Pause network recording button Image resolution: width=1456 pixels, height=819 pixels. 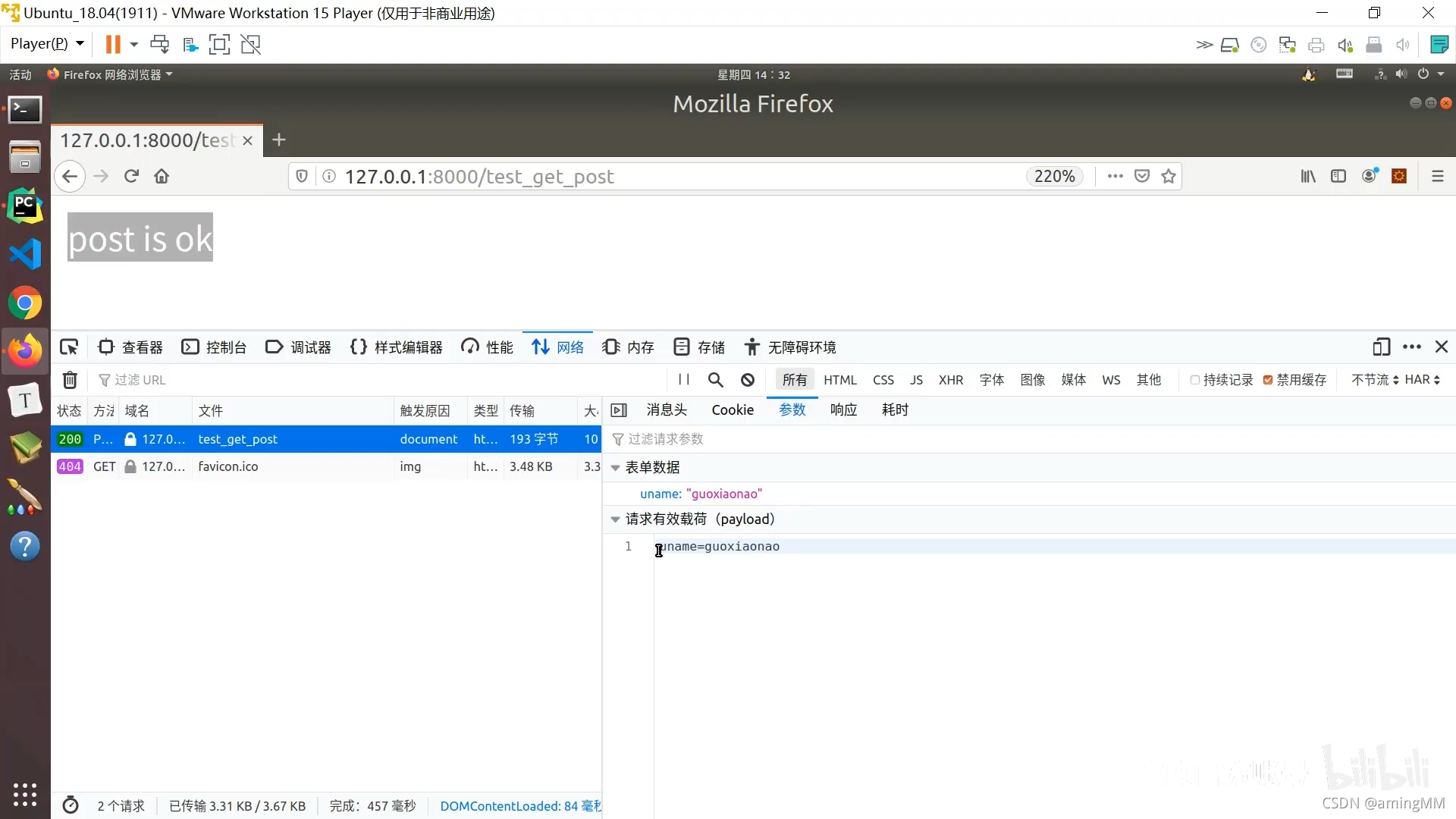click(x=684, y=380)
